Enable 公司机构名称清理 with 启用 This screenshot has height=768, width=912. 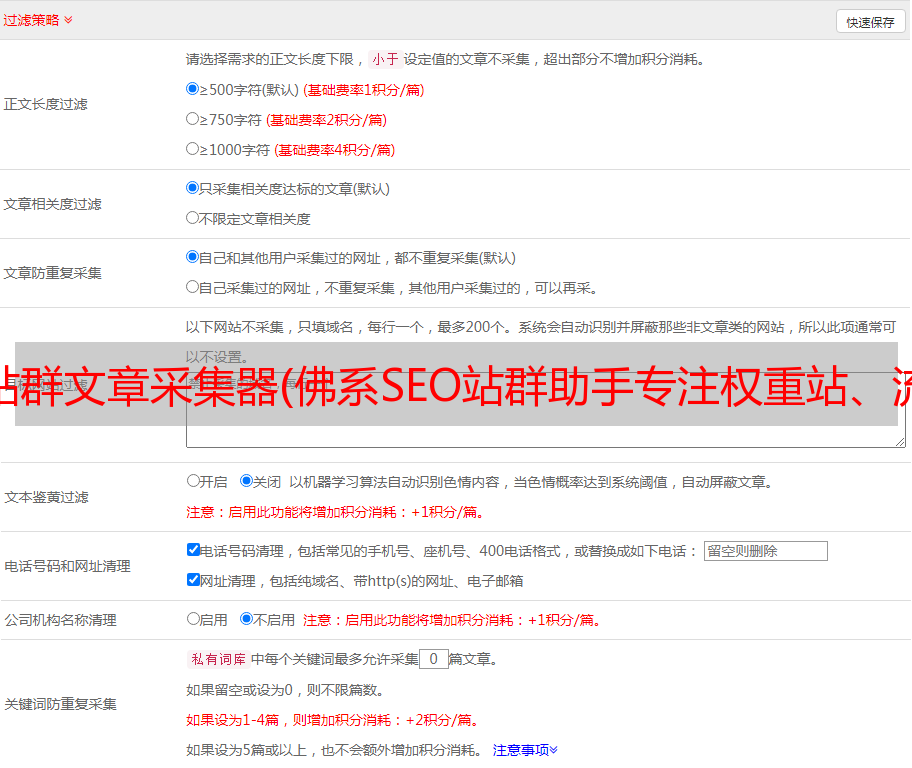click(x=193, y=619)
